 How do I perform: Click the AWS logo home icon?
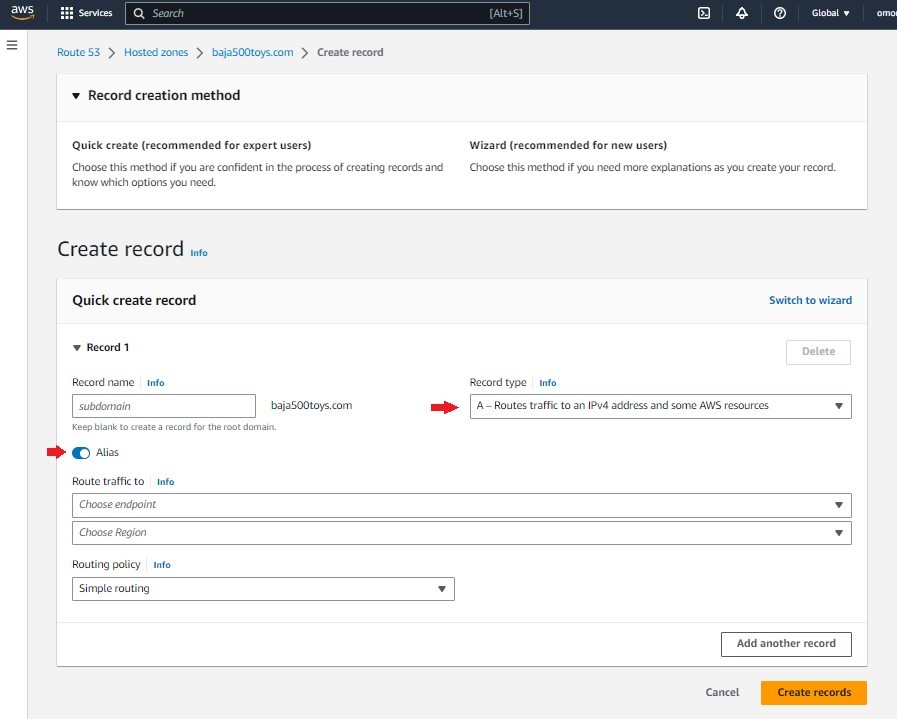(22, 13)
